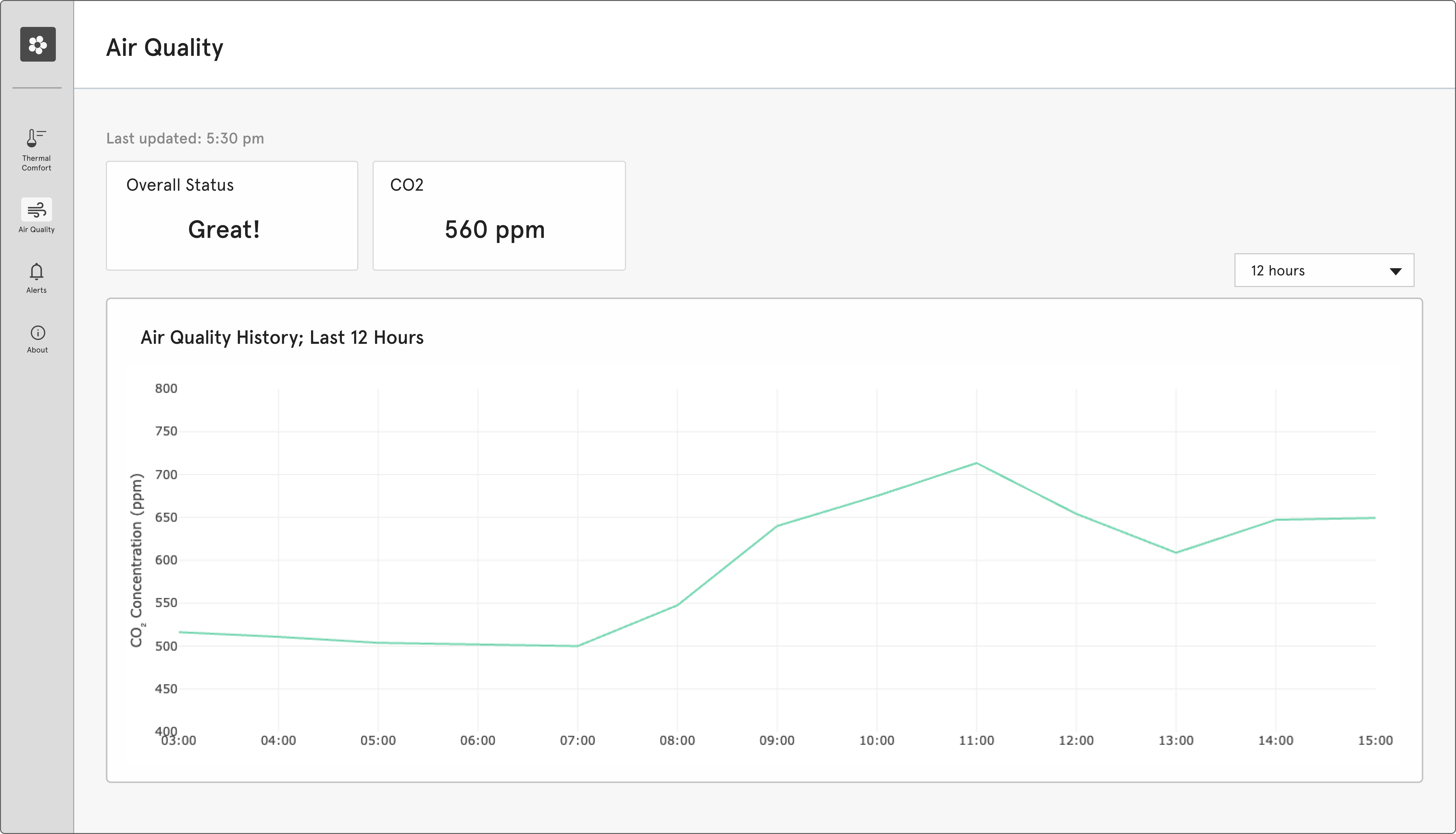Click the 12:00 x-axis label
Image resolution: width=1456 pixels, height=834 pixels.
(1076, 741)
